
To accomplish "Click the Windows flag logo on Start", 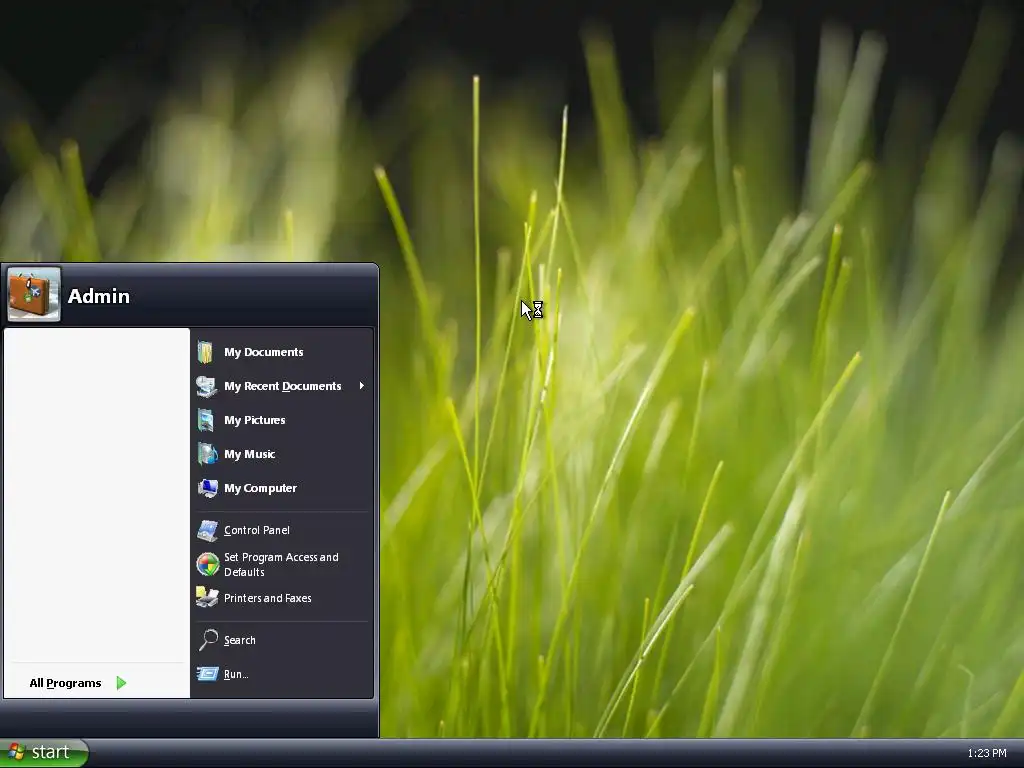I will tap(17, 752).
